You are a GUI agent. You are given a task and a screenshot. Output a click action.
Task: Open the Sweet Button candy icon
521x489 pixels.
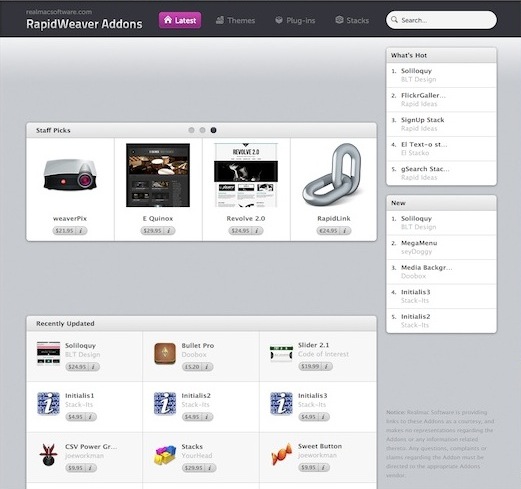tap(281, 454)
